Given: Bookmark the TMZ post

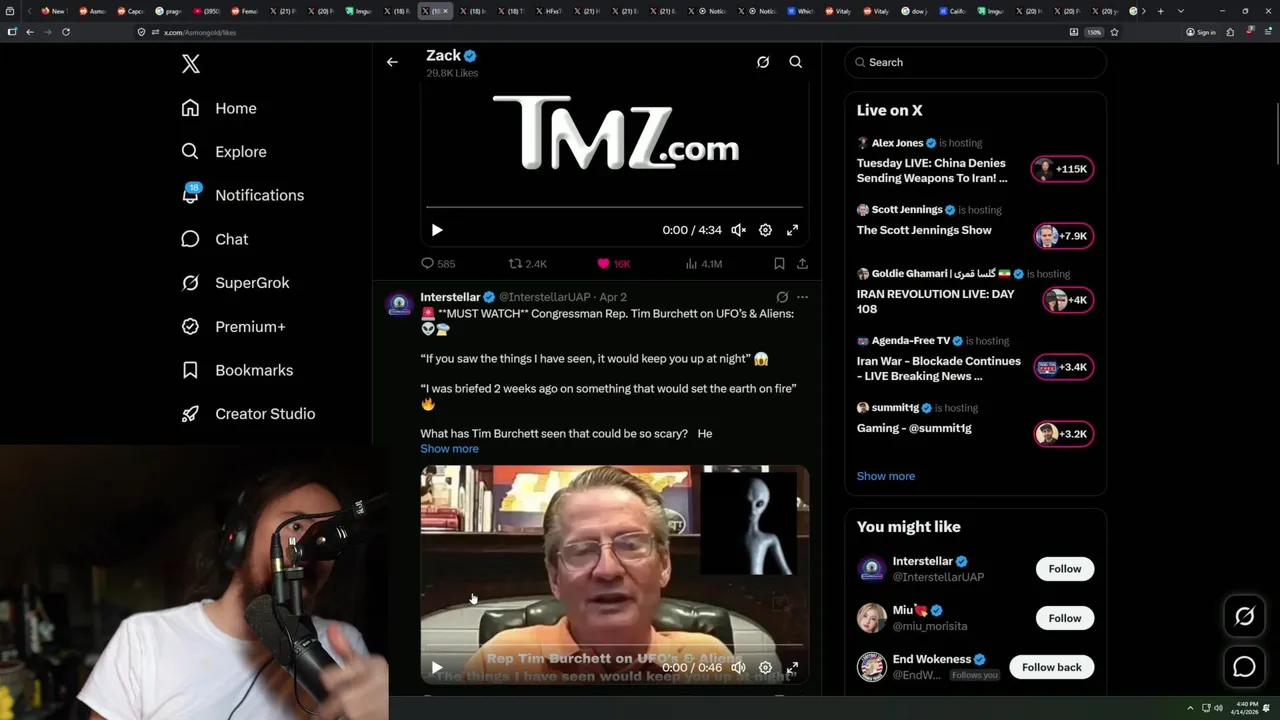Looking at the screenshot, I should [779, 264].
